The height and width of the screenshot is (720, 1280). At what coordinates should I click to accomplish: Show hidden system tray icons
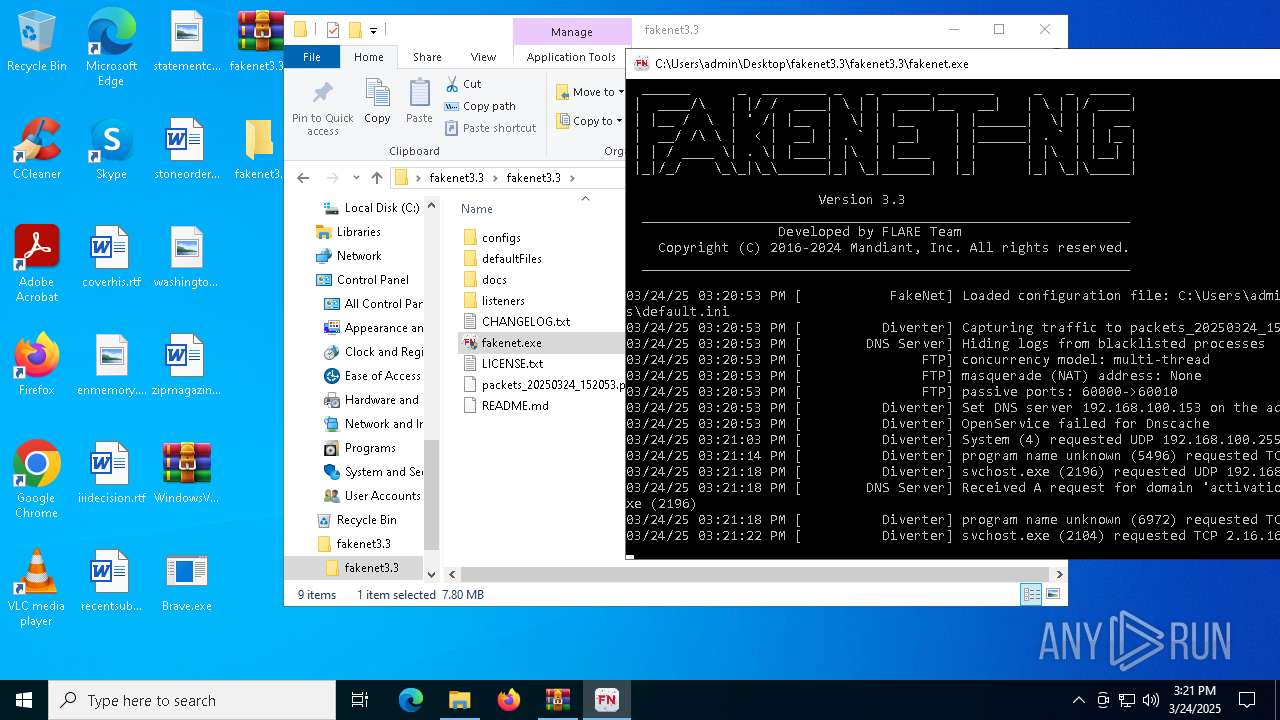click(1078, 700)
